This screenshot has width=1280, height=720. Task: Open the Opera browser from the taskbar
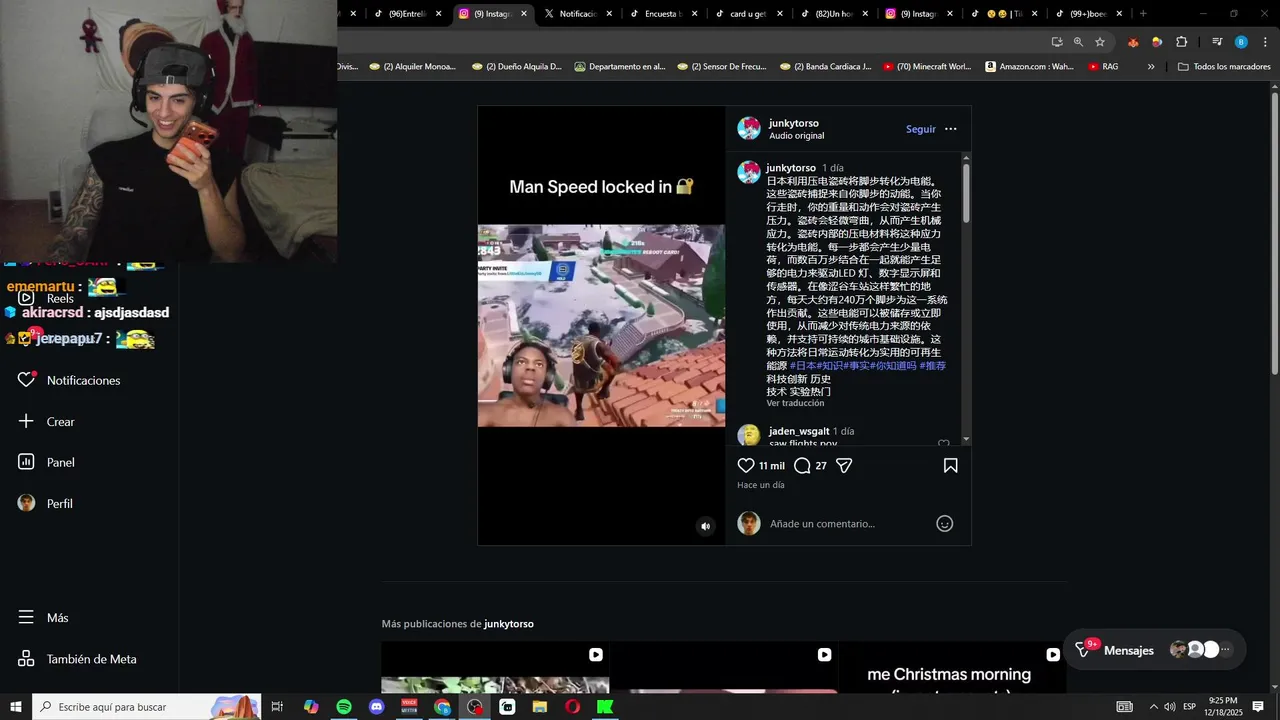click(x=572, y=707)
